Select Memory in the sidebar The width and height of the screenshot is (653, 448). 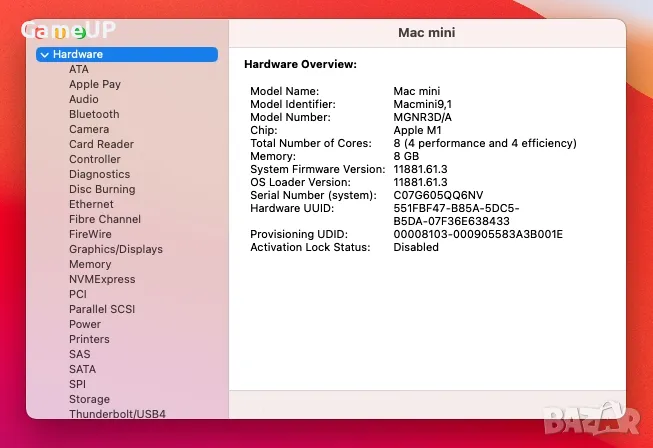coord(90,264)
